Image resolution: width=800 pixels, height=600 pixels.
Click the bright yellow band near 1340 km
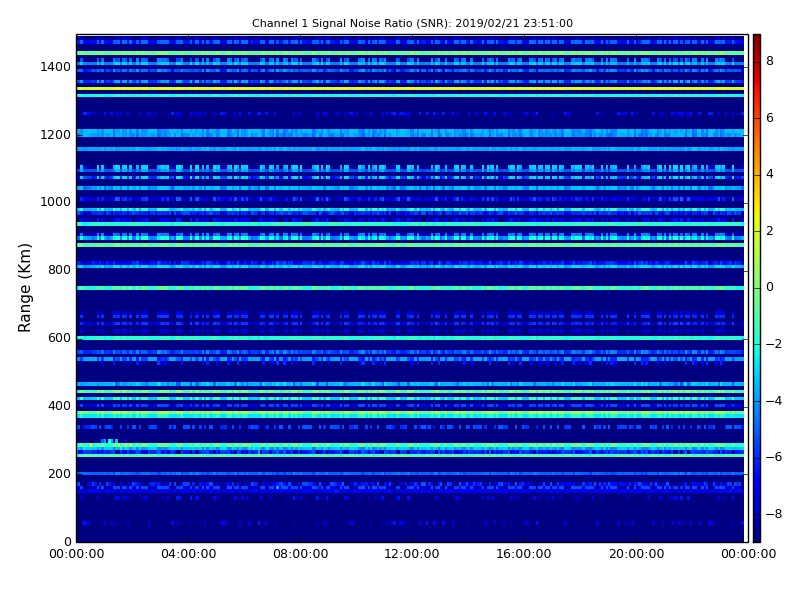point(410,89)
